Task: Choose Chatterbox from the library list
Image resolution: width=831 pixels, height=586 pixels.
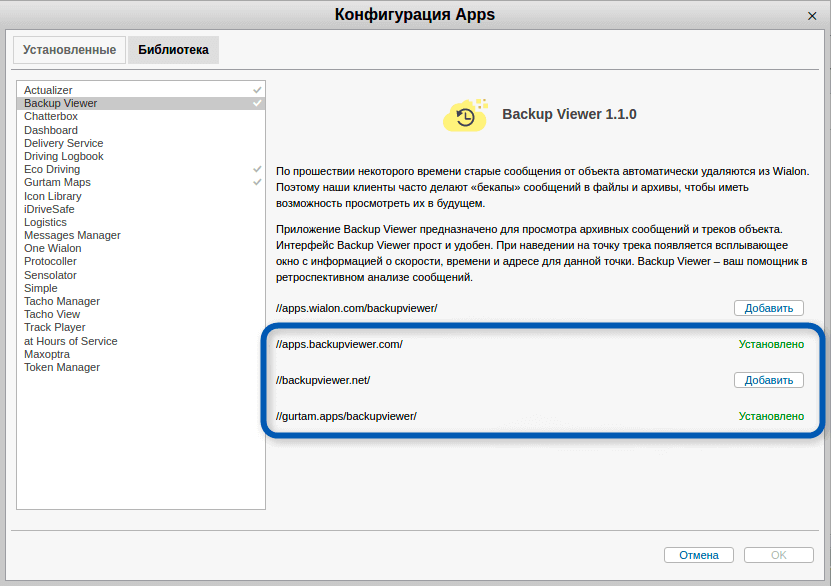Action: tap(141, 117)
